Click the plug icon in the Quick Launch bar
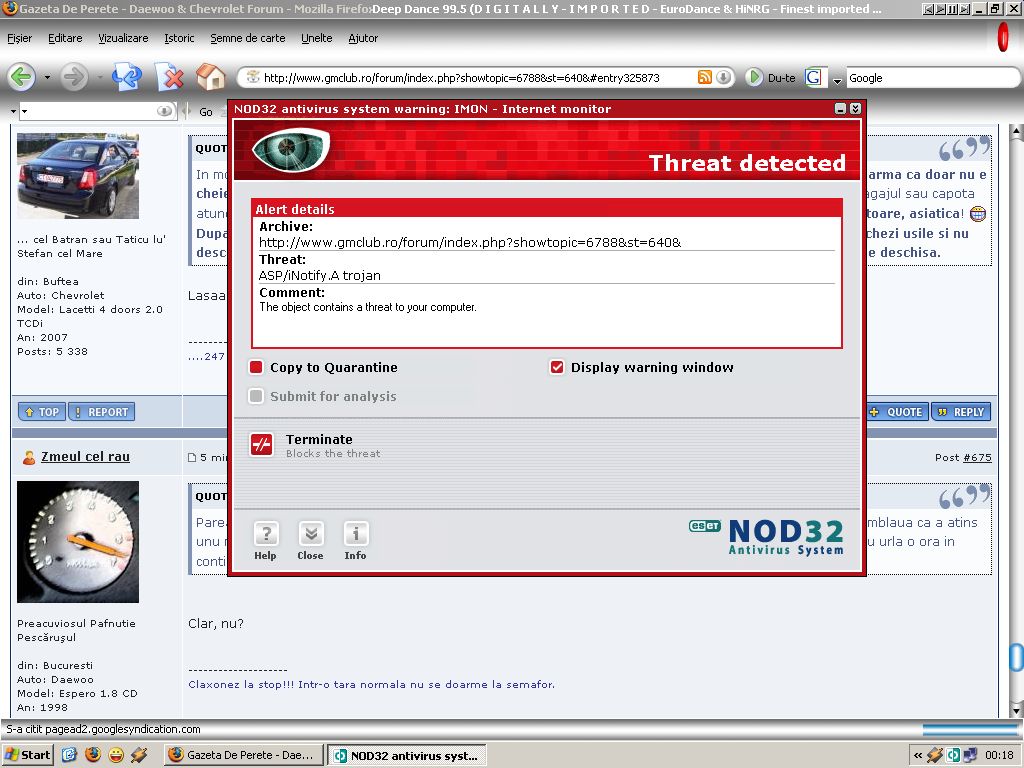1024x768 pixels. point(138,755)
